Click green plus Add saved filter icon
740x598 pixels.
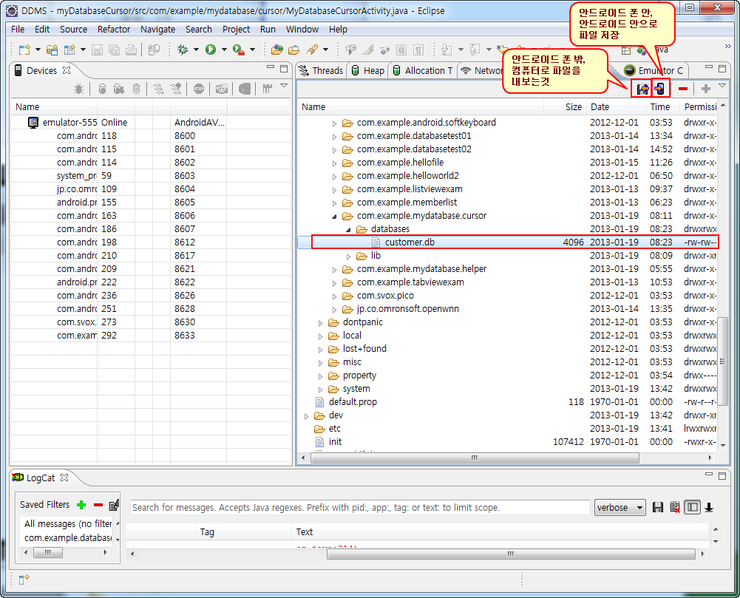pyautogui.click(x=81, y=505)
